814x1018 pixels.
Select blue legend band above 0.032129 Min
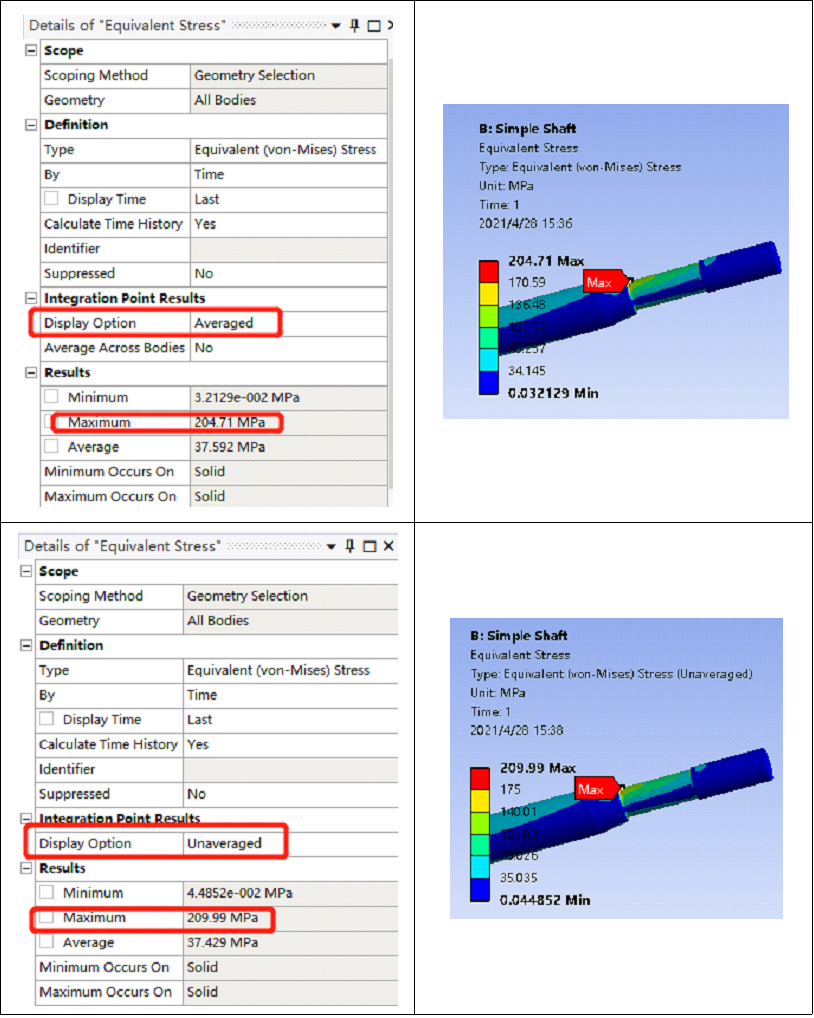click(x=489, y=383)
